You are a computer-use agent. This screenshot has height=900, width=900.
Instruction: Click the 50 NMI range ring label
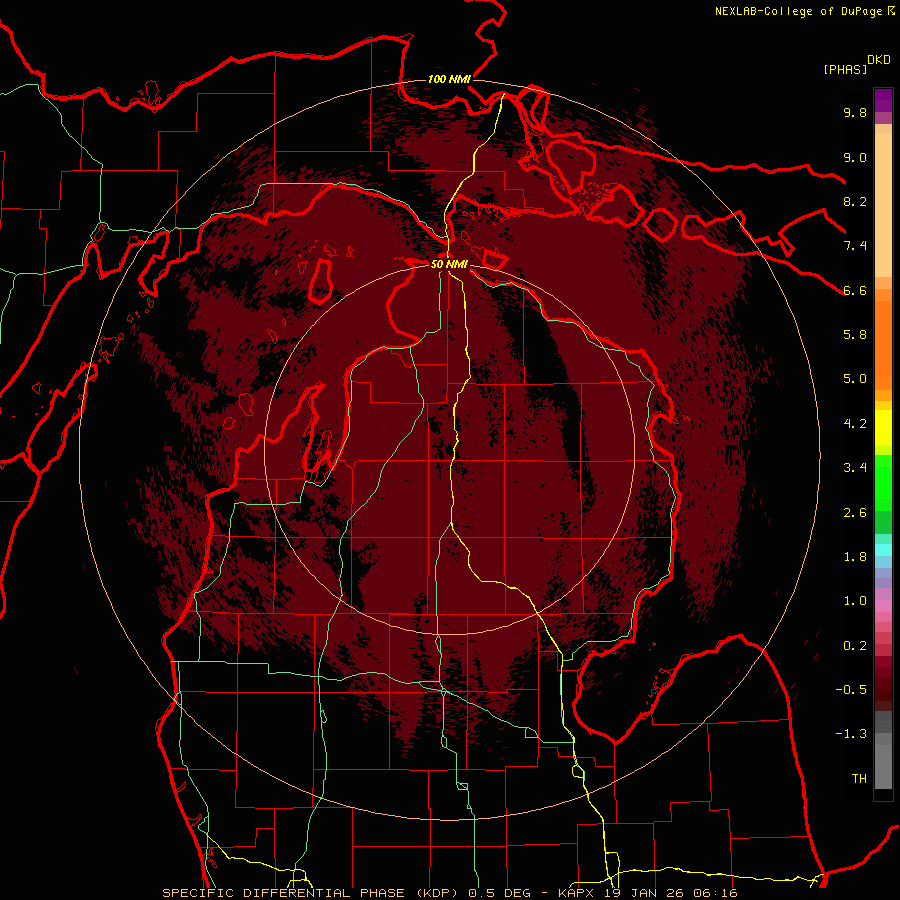point(449,264)
